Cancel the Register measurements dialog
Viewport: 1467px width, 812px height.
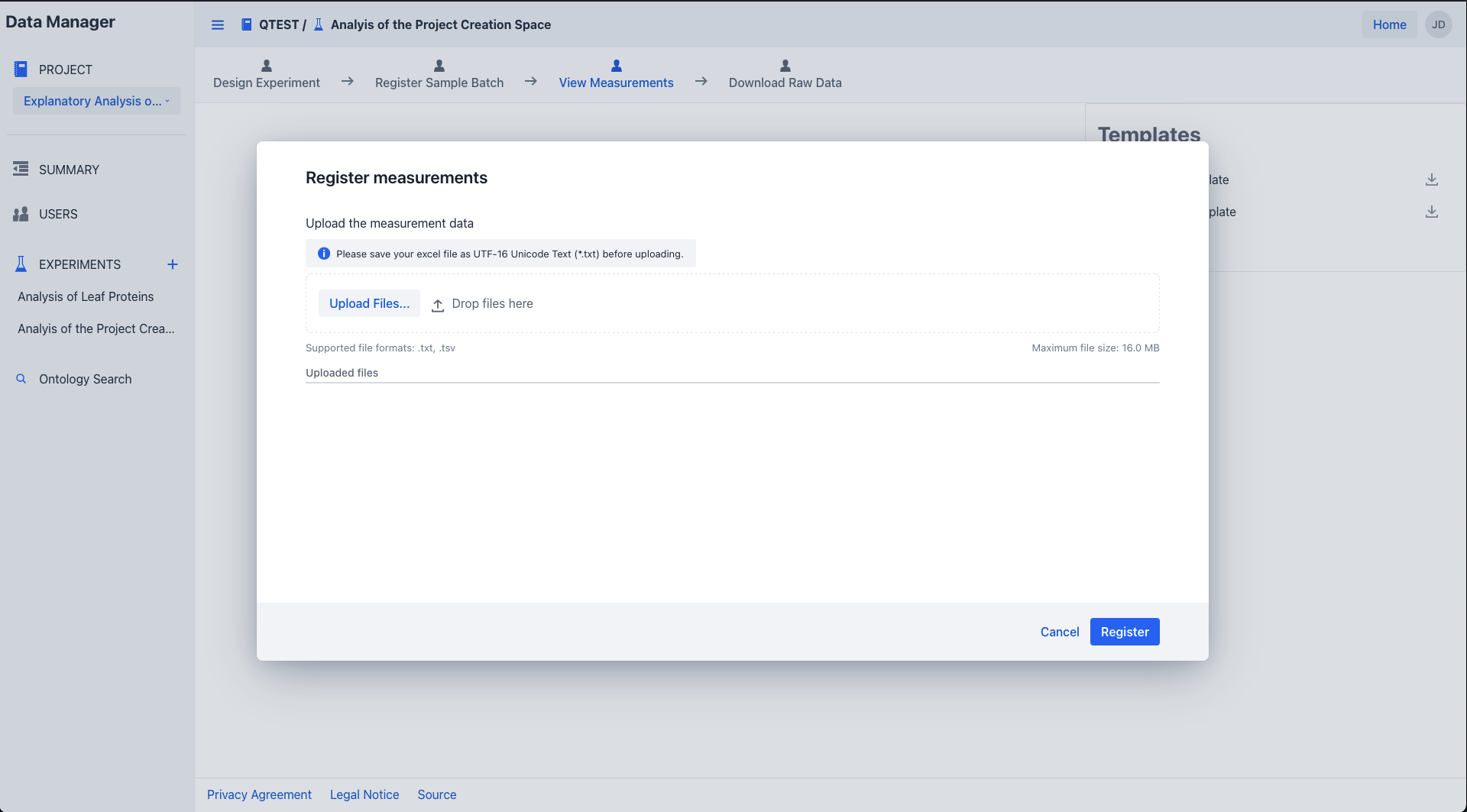(x=1059, y=632)
